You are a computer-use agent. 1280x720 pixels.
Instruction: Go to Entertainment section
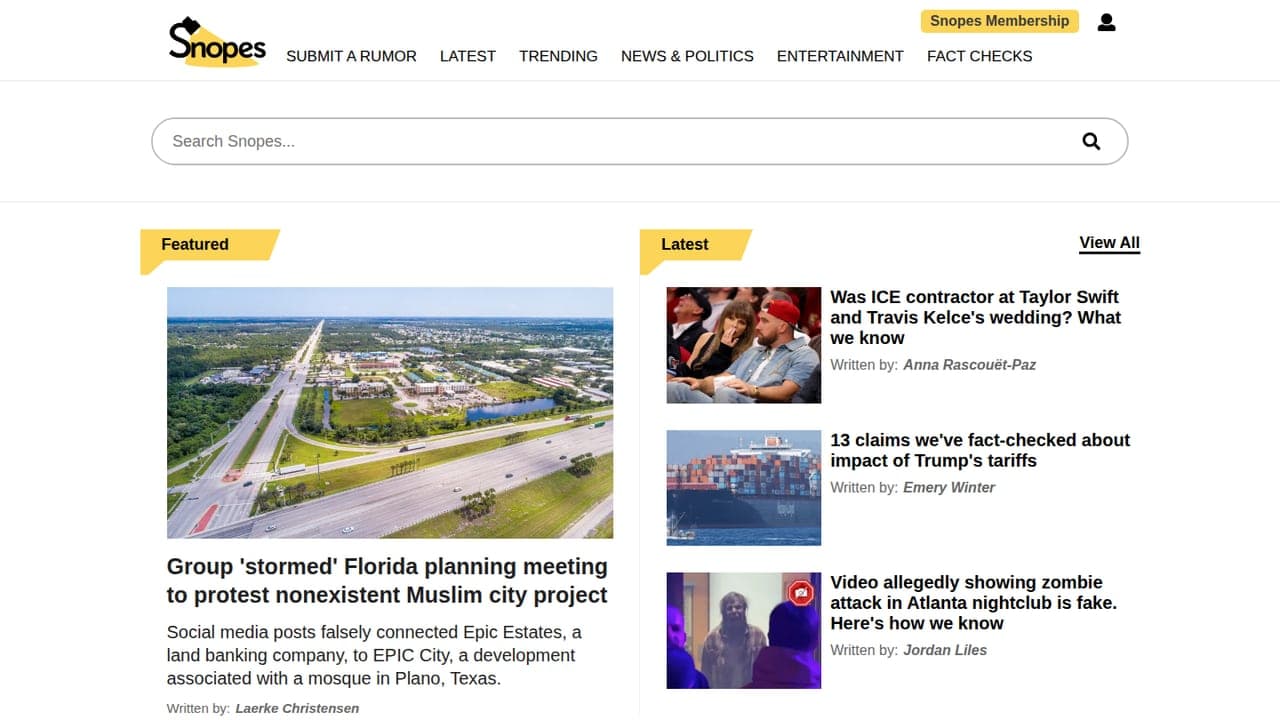click(x=840, y=56)
